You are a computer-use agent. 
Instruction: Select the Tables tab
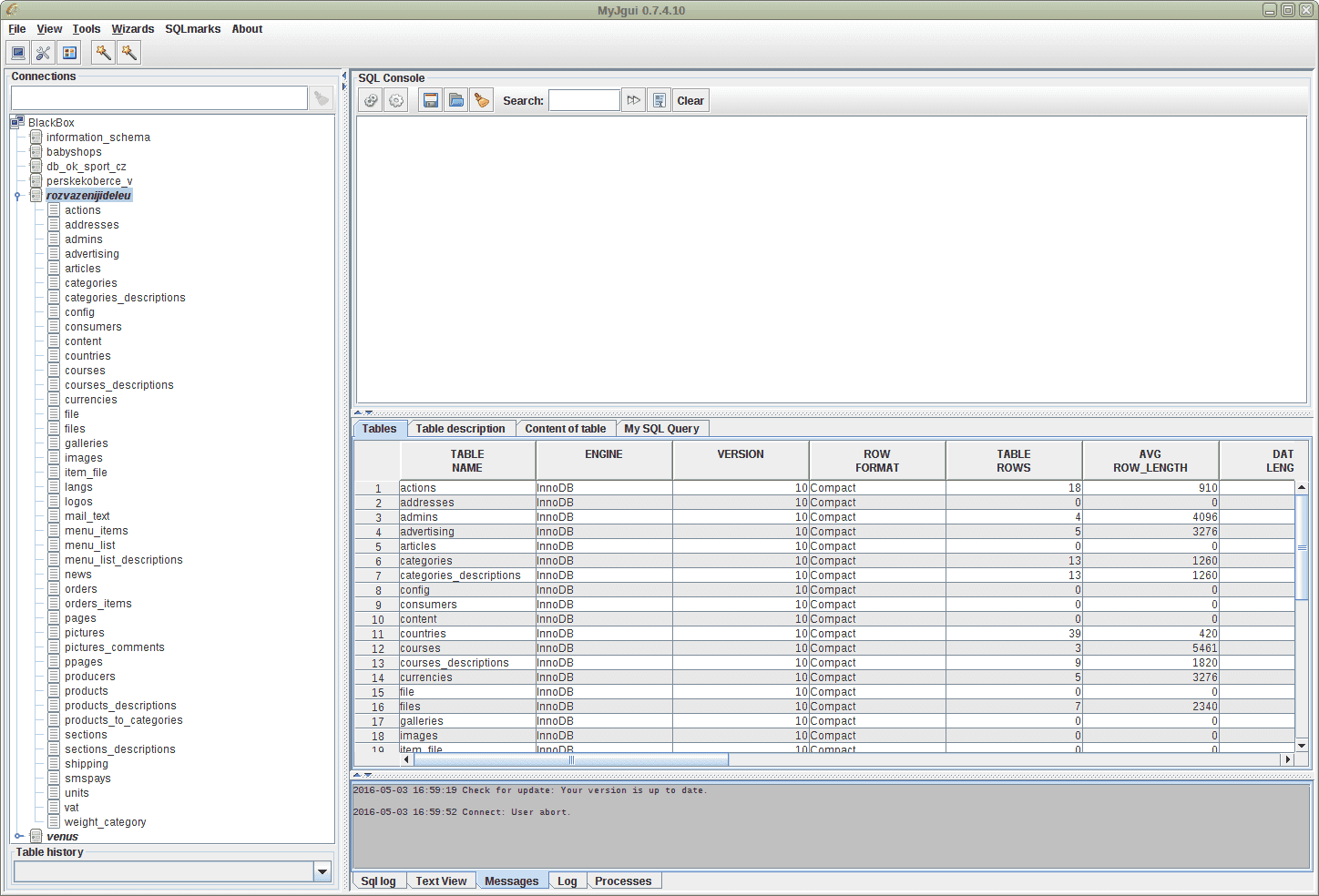tap(379, 429)
